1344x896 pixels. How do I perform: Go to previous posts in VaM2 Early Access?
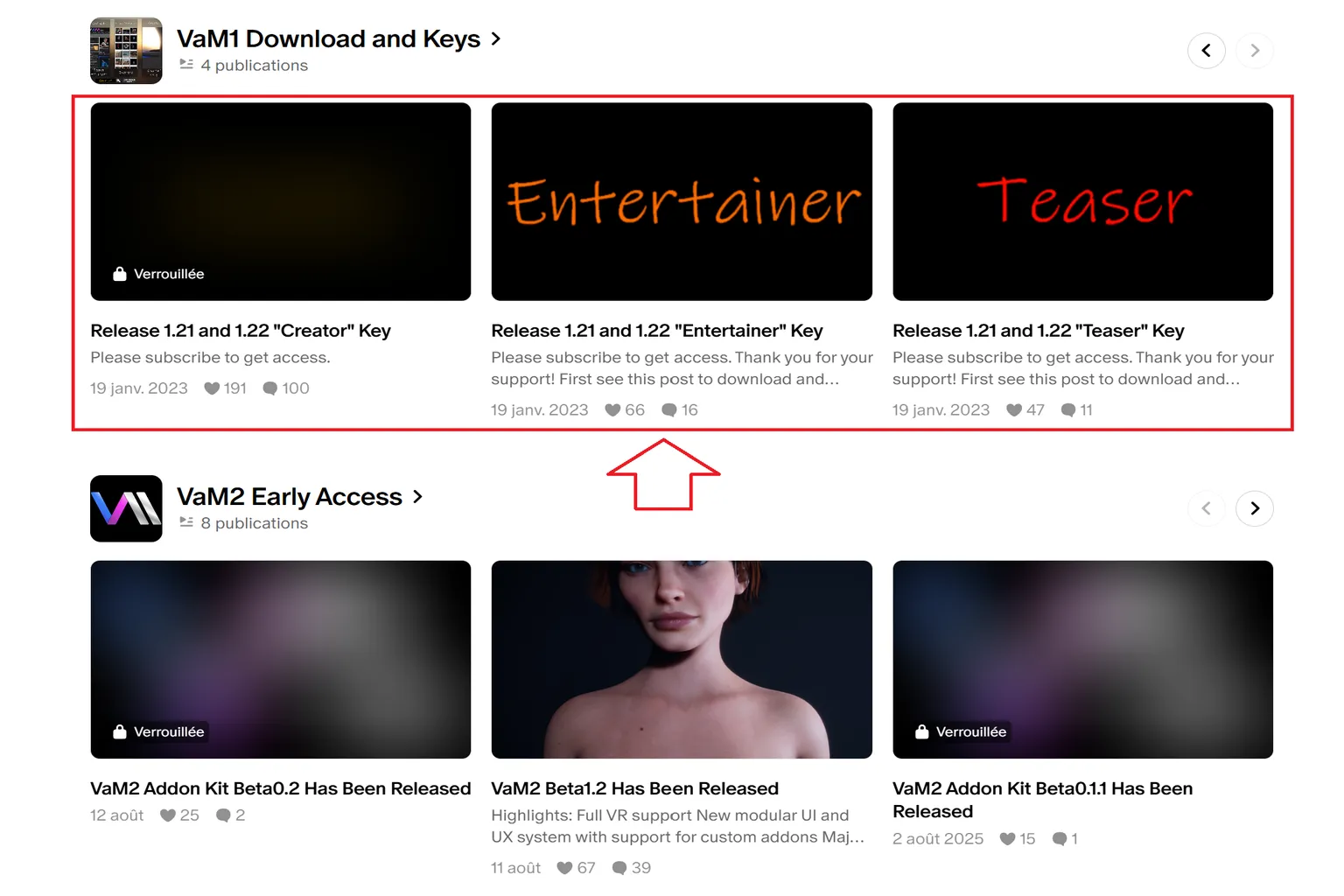point(1207,508)
